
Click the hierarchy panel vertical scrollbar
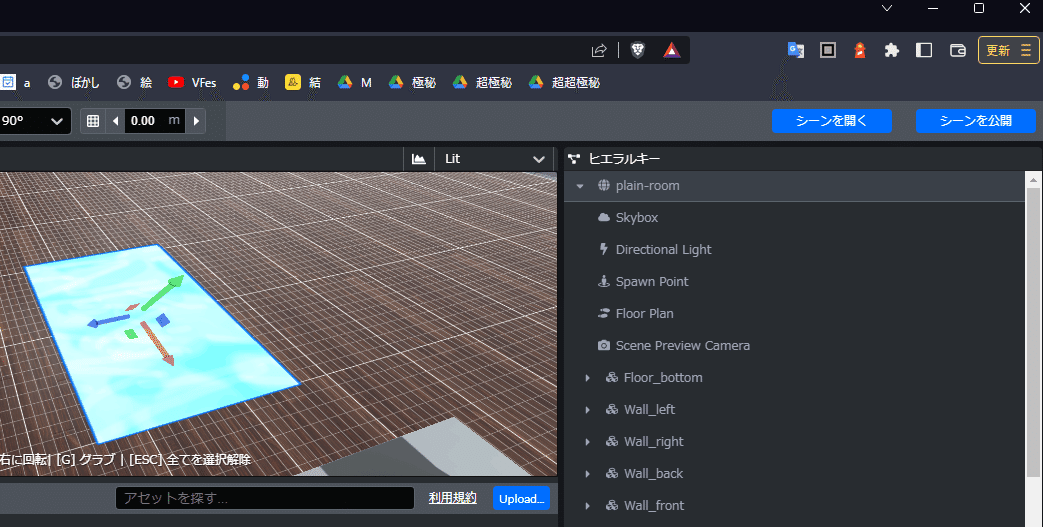click(x=1032, y=333)
